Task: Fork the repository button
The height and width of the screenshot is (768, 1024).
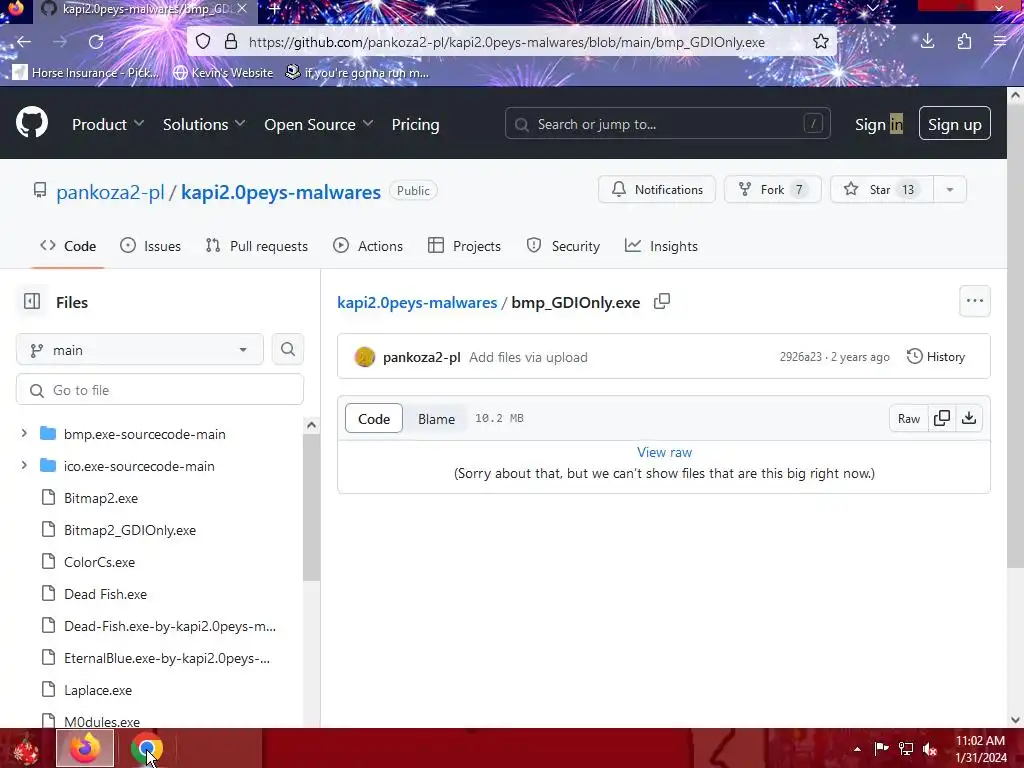Action: 772,189
